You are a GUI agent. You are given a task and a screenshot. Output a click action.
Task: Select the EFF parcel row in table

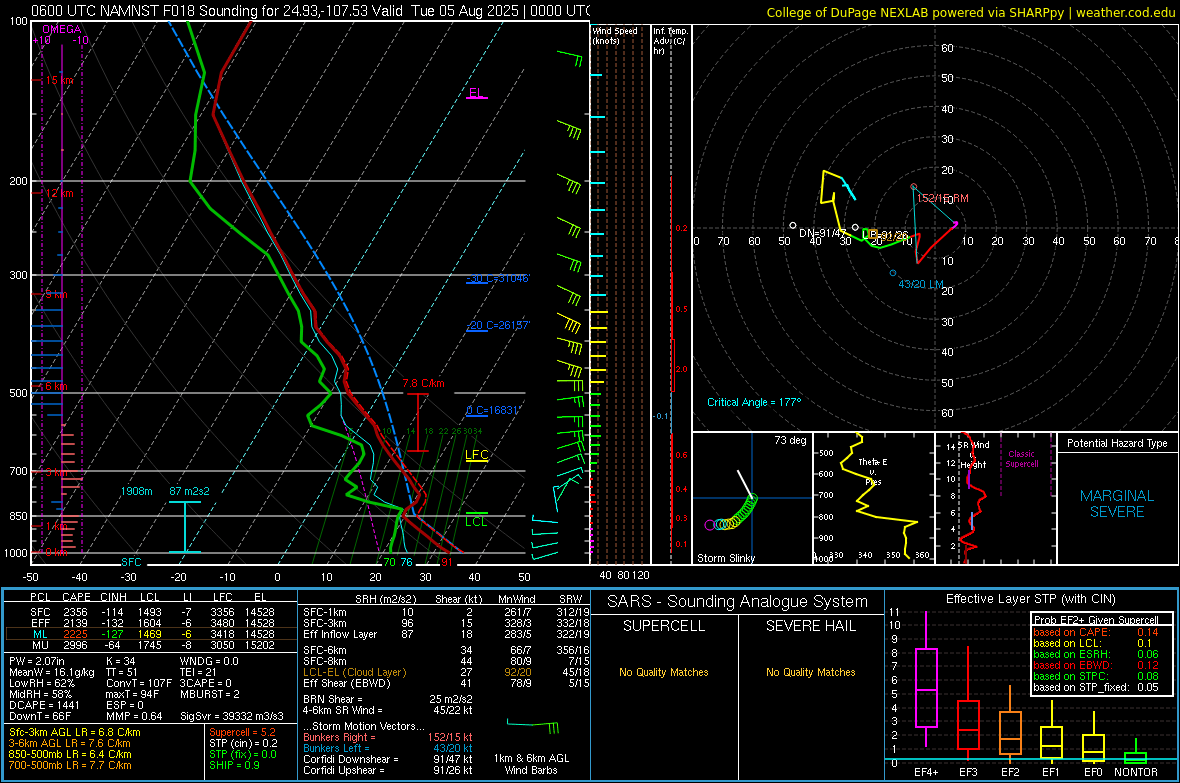152,623
